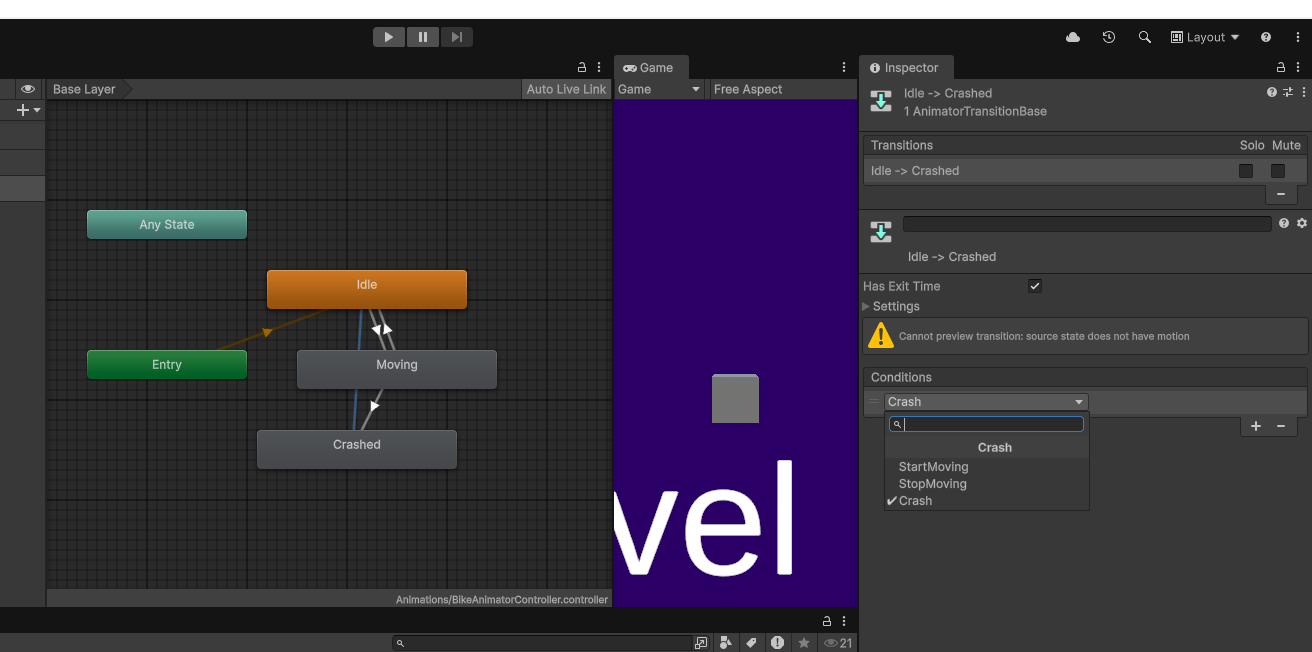Switch to the Game tab
The image size is (1312, 652).
(x=651, y=67)
